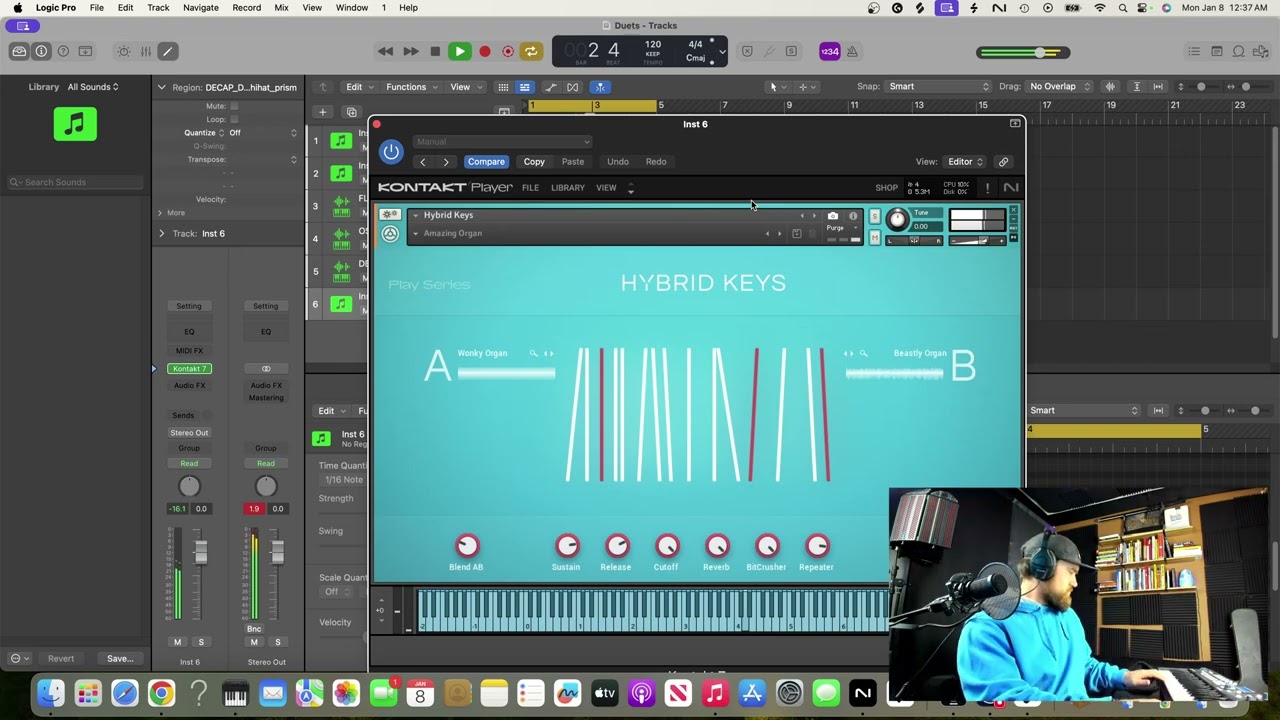The image size is (1280, 720).
Task: Open Kontakt FILE menu
Action: point(530,188)
